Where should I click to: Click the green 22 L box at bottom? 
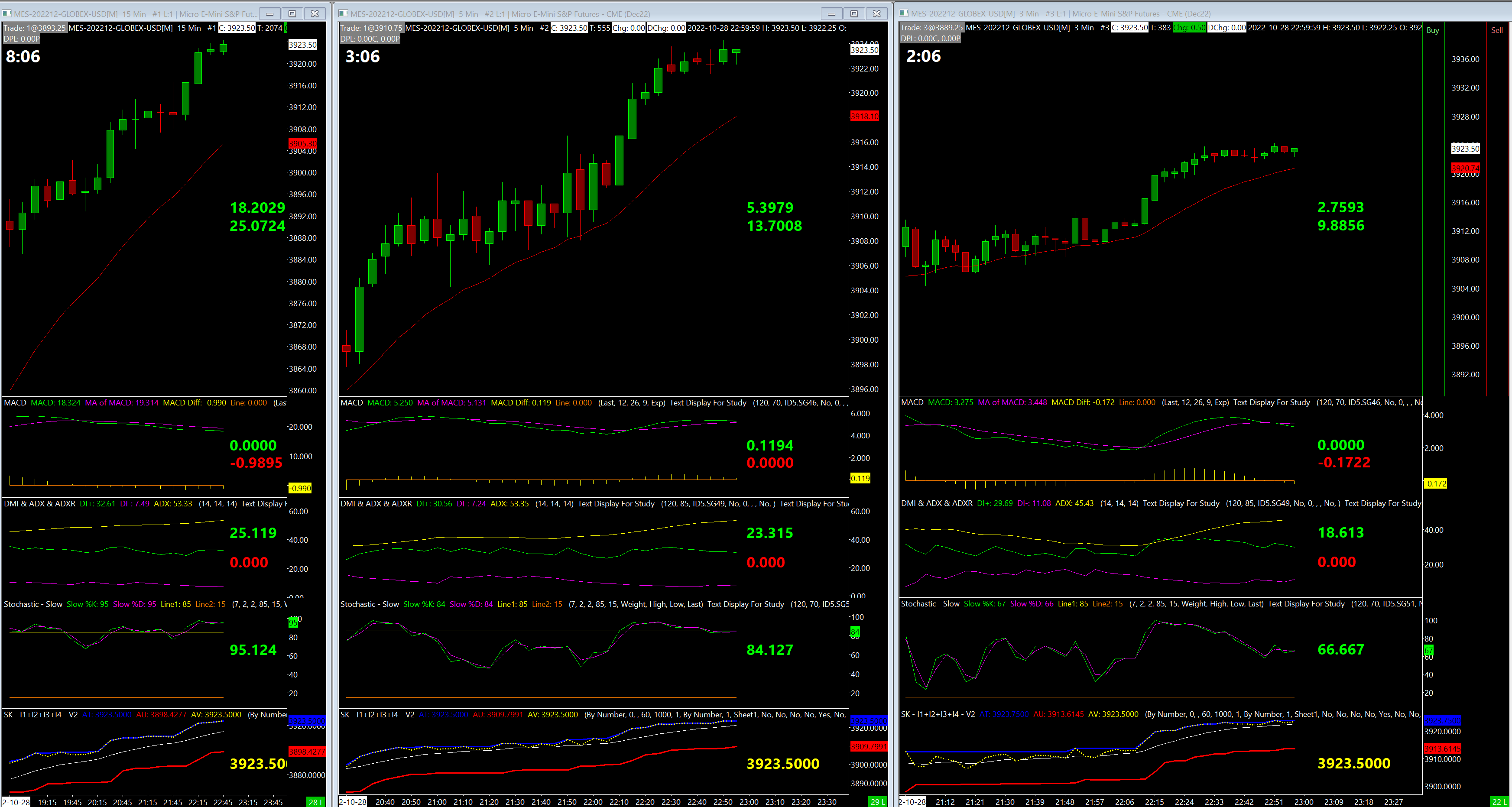coord(1499,802)
